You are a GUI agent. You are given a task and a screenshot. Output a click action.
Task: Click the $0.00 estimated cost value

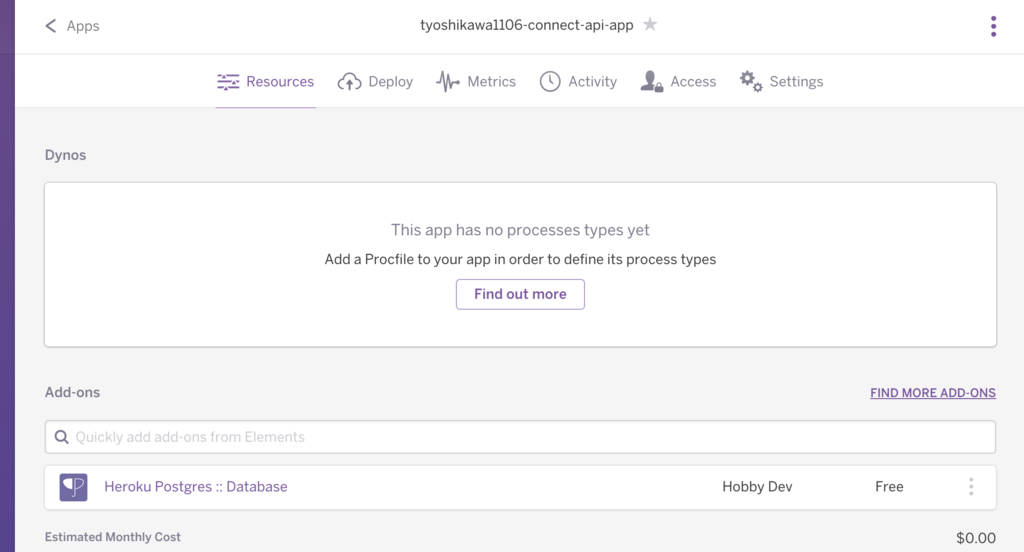976,538
